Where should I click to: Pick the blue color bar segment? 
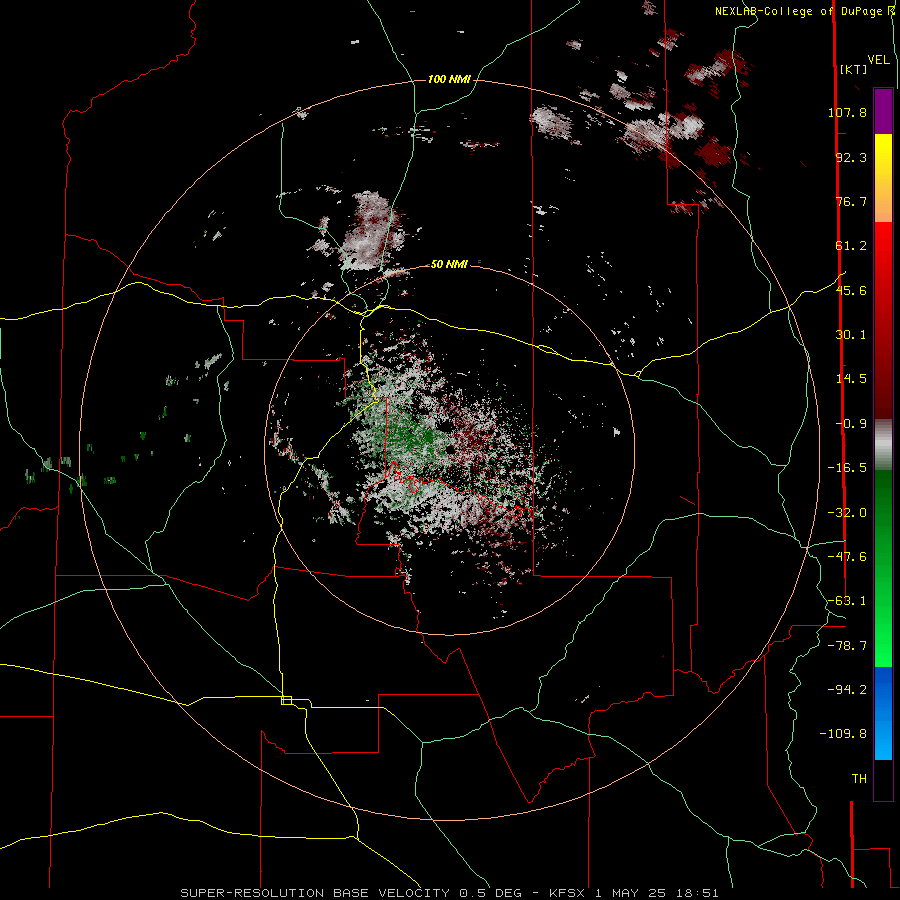click(883, 713)
